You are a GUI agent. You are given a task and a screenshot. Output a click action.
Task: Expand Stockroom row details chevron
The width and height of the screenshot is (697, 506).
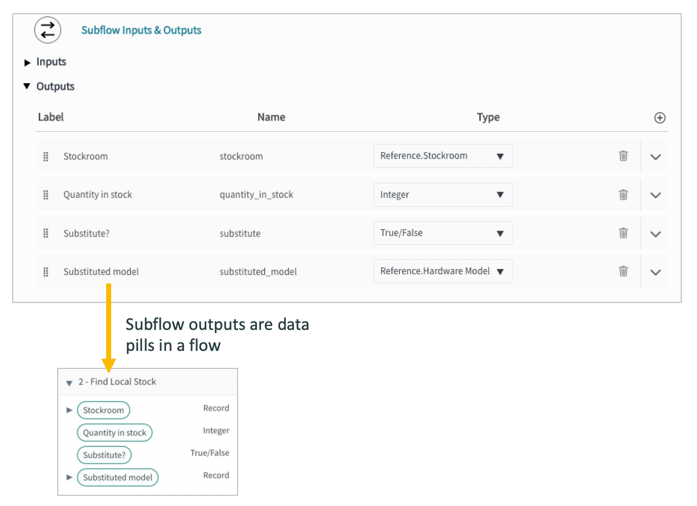tap(655, 157)
